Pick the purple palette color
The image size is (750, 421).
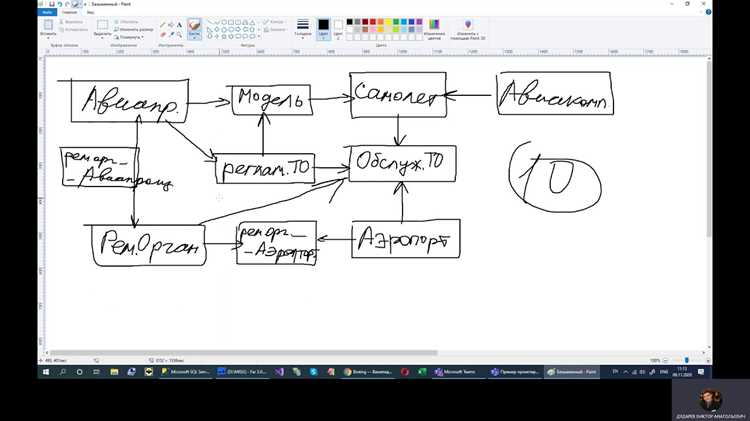point(419,22)
